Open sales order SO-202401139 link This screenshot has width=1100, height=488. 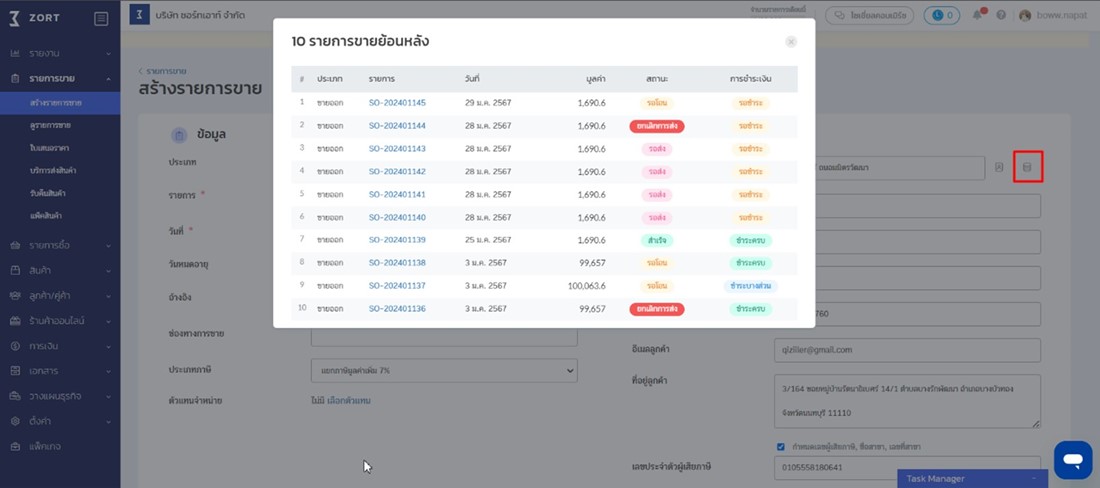coord(397,240)
